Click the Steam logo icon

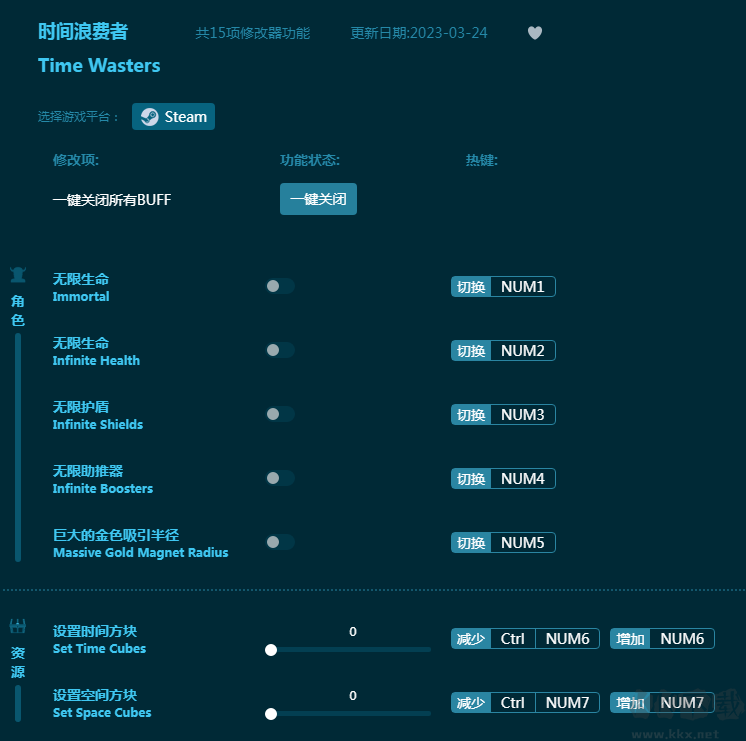(x=149, y=117)
